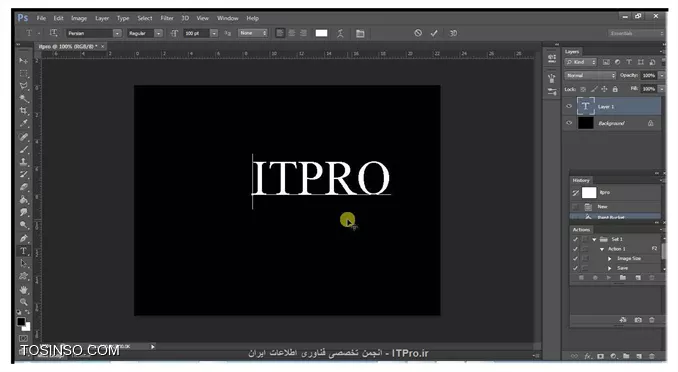The image size is (678, 372).
Task: Toggle Image Size step checkmark
Action: coord(575,258)
